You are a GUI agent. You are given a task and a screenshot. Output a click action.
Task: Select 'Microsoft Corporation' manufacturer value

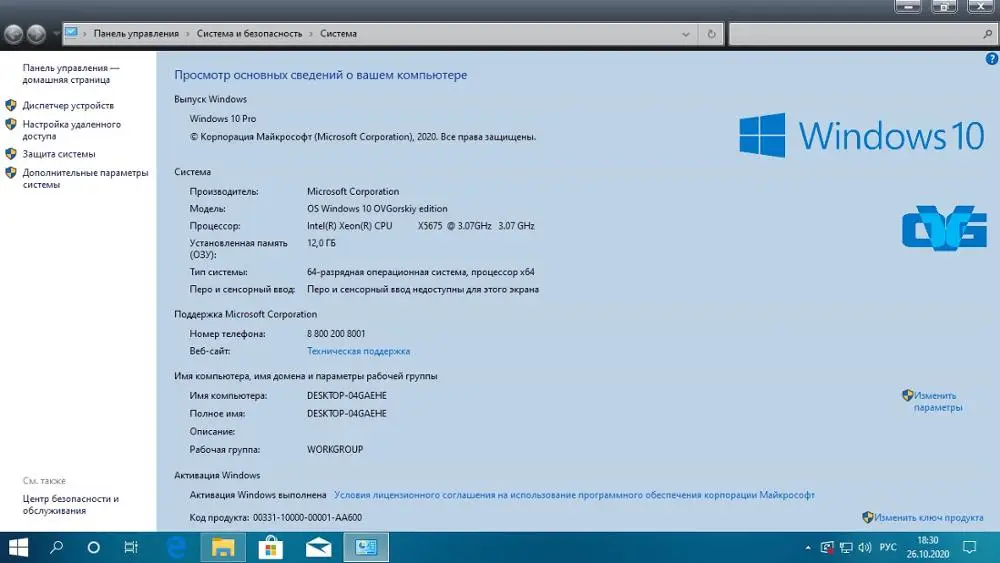[x=353, y=191]
